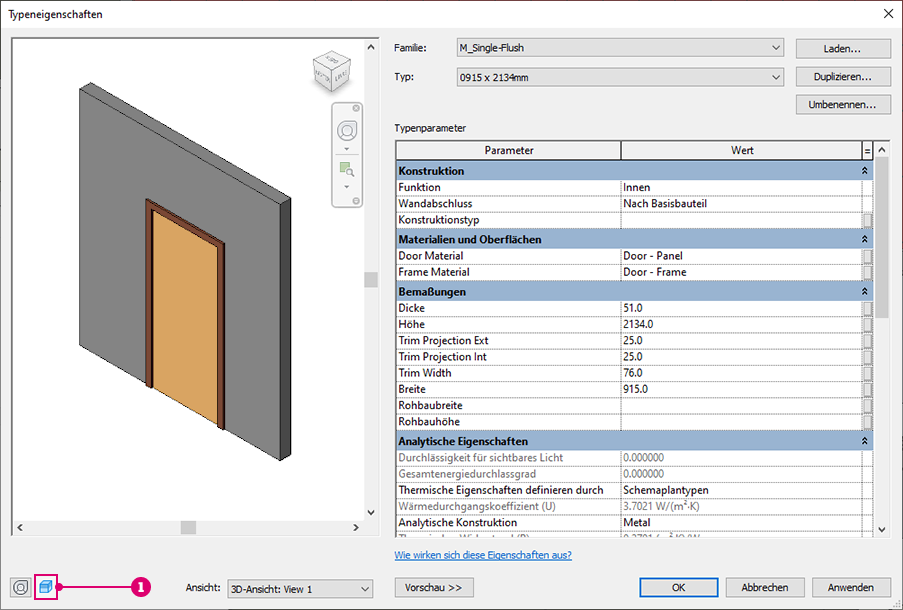Select the Analytische Konstruktion value Metal
The image size is (903, 610).
[x=741, y=522]
